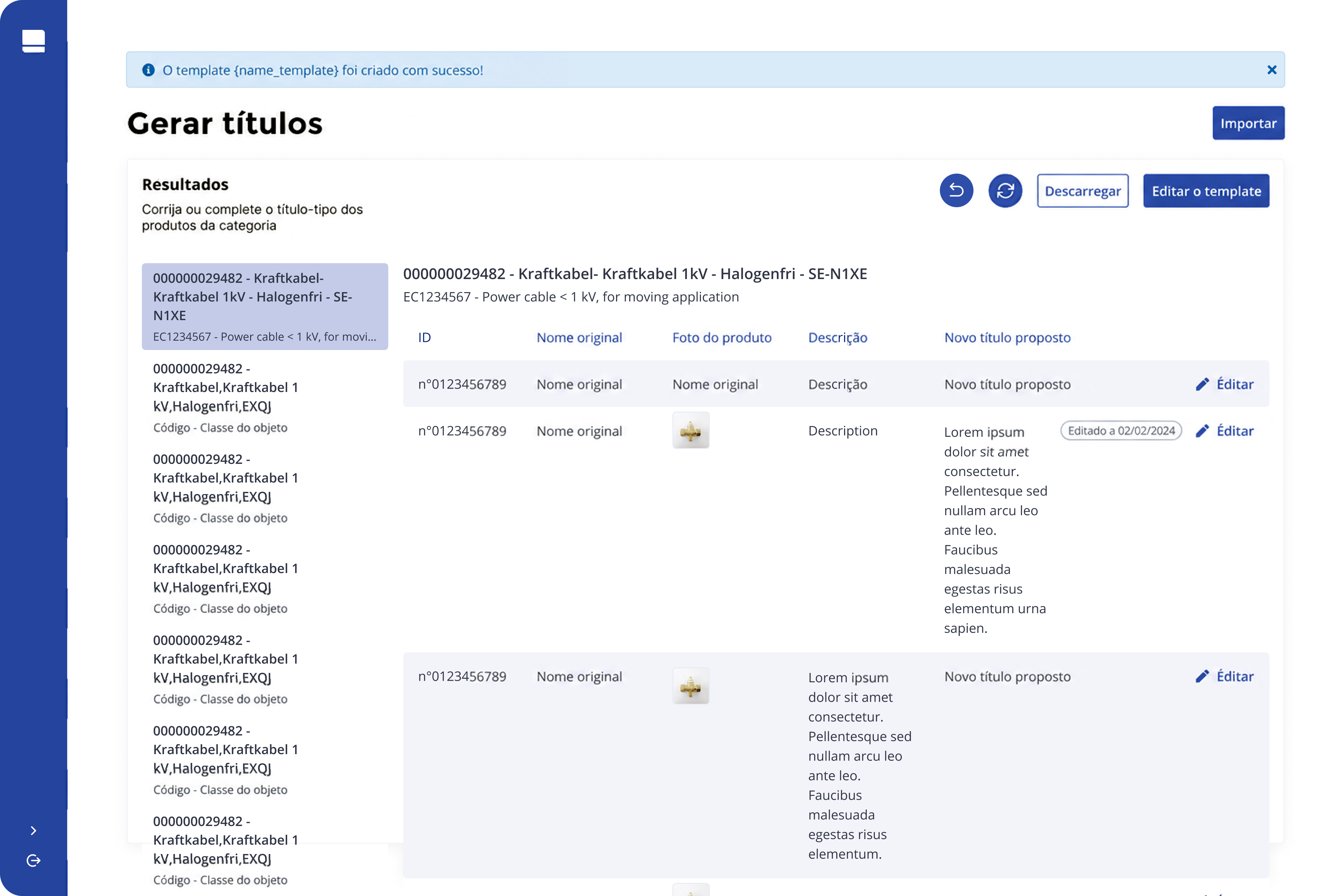Click the Gerar títulos heading
Image resolution: width=1344 pixels, height=896 pixels.
225,123
